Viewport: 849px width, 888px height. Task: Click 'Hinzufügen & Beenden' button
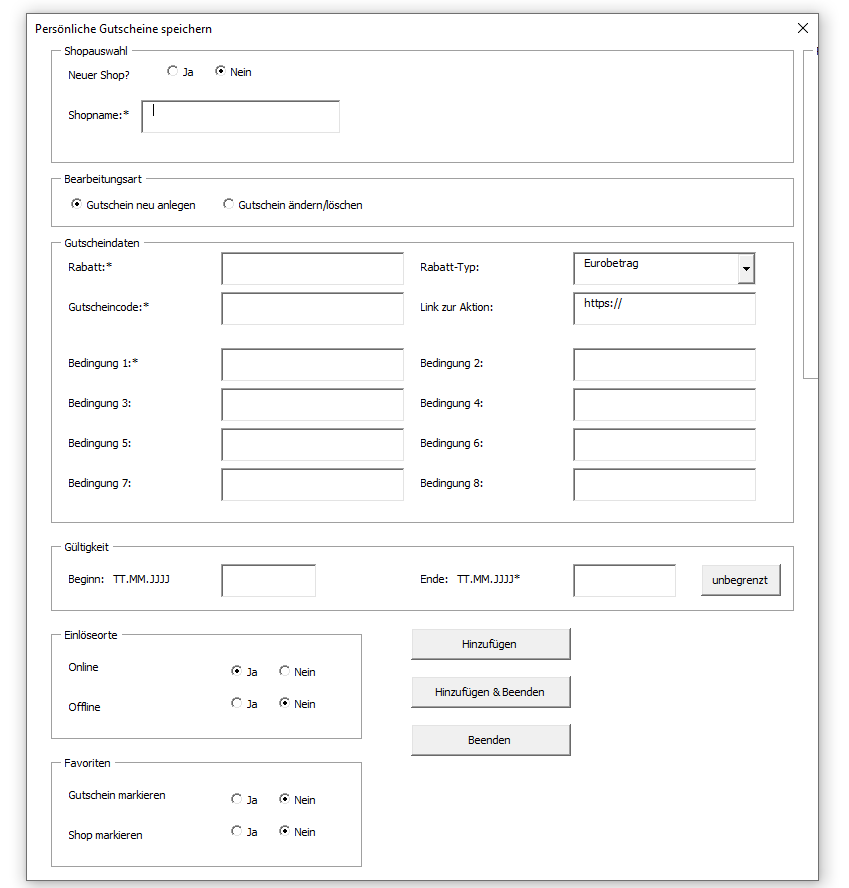coord(490,692)
